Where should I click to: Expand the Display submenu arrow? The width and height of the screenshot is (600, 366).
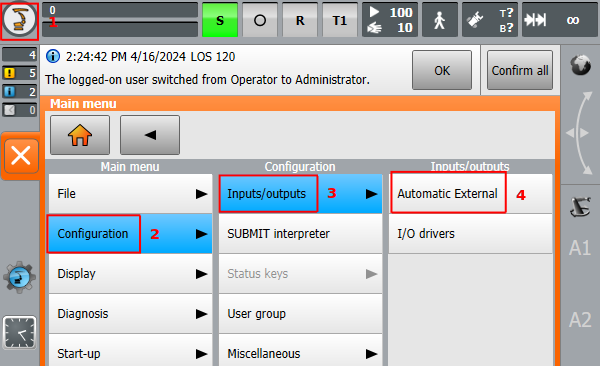(x=201, y=274)
